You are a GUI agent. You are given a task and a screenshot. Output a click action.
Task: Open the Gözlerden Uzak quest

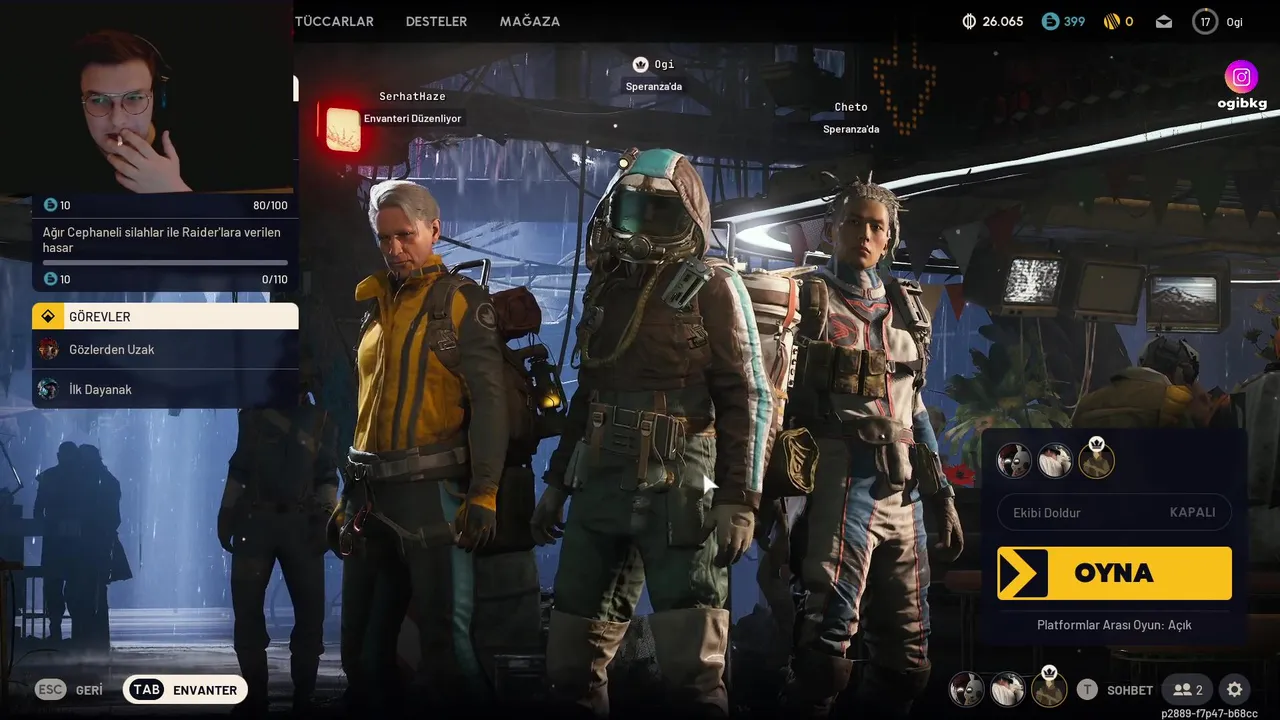[165, 349]
